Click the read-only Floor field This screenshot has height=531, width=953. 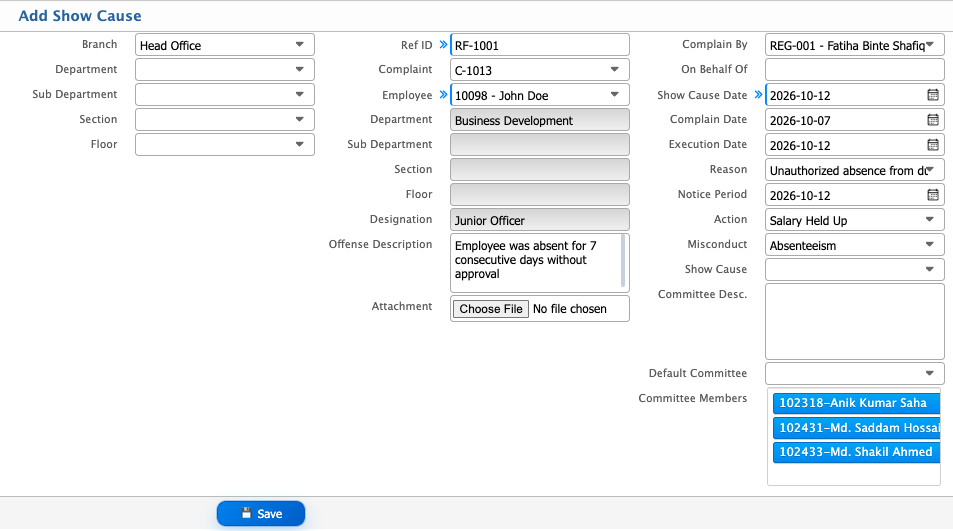(x=540, y=194)
